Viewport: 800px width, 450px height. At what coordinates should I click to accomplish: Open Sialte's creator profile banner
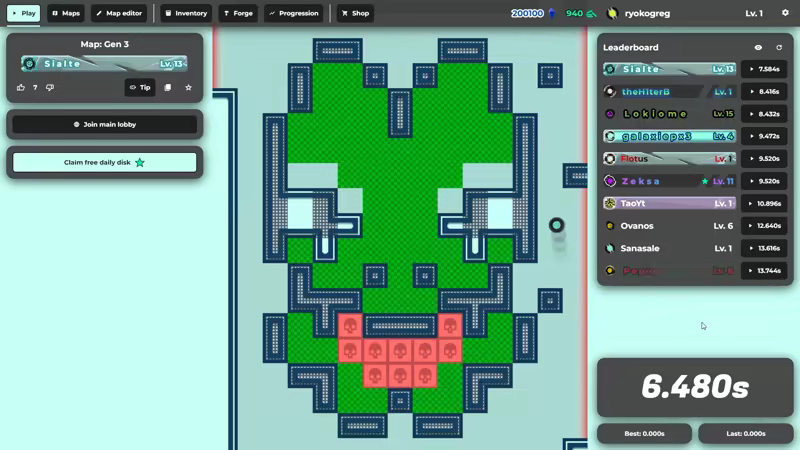click(x=104, y=64)
